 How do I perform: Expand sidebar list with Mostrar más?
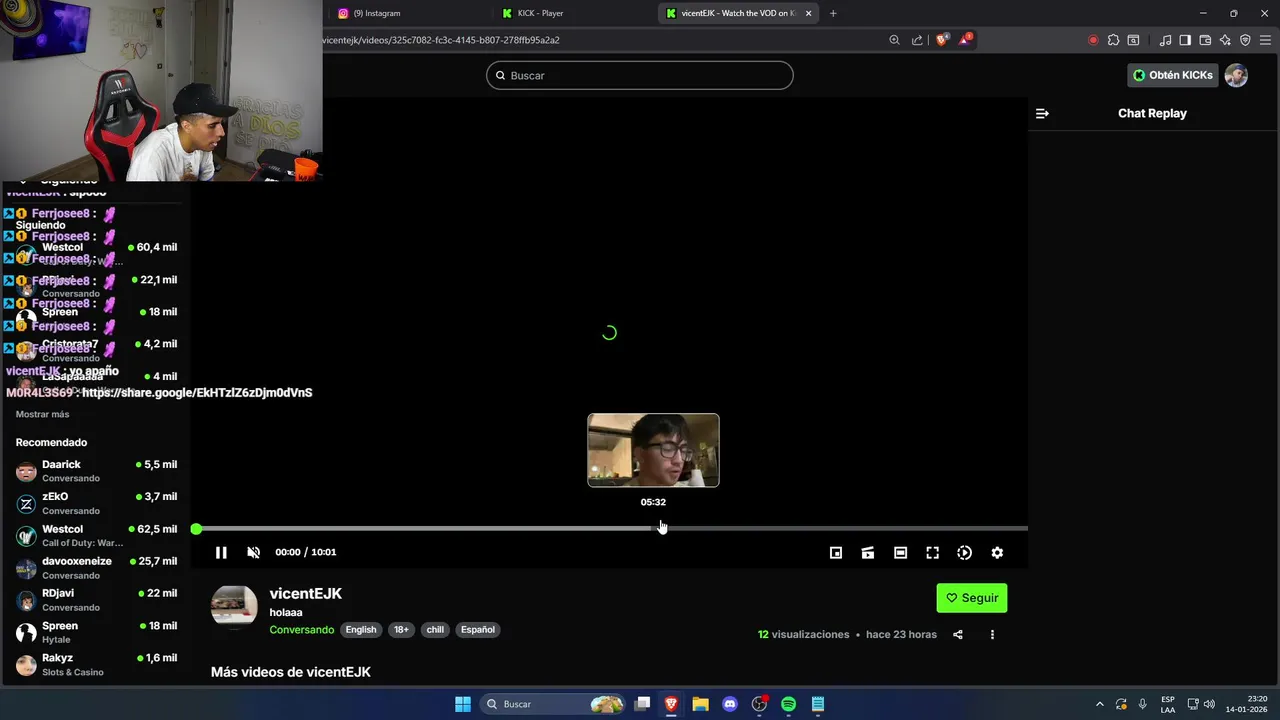tap(42, 414)
